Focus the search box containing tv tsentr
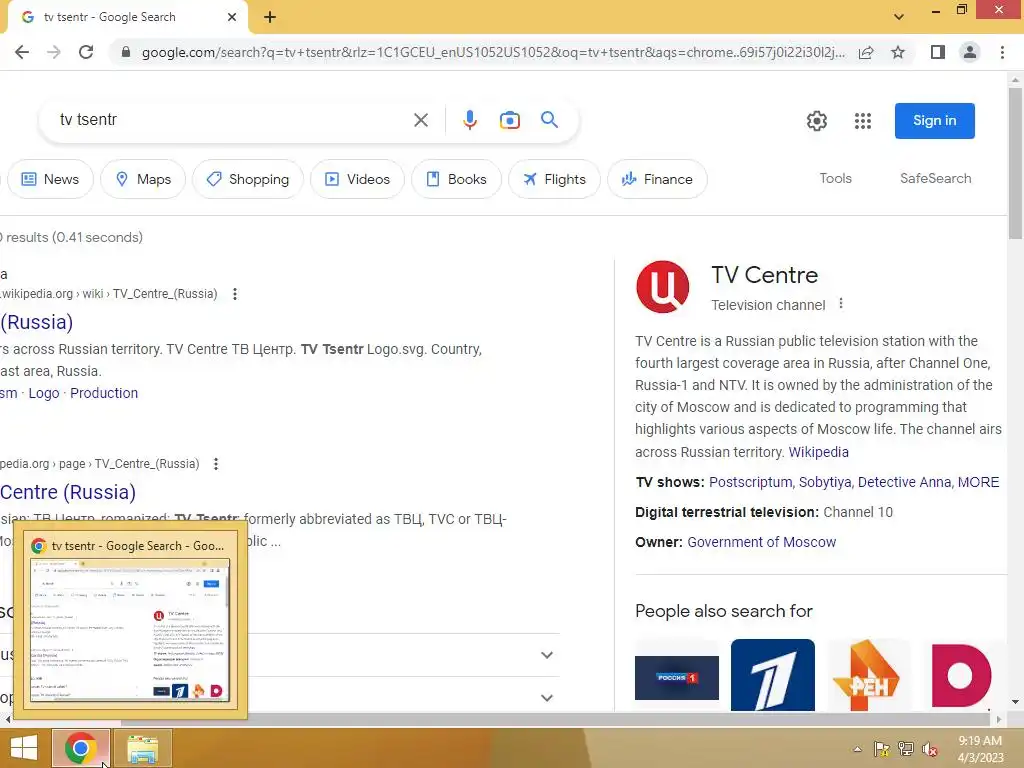 tap(229, 120)
